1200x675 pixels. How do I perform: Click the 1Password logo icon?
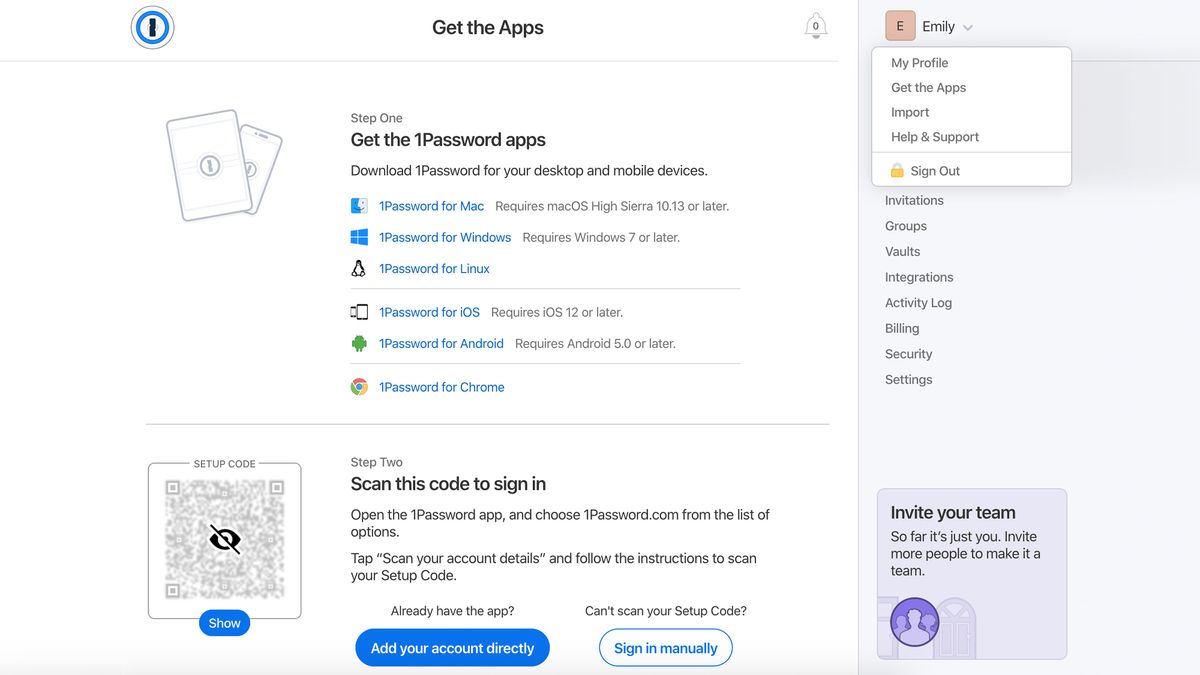point(152,28)
